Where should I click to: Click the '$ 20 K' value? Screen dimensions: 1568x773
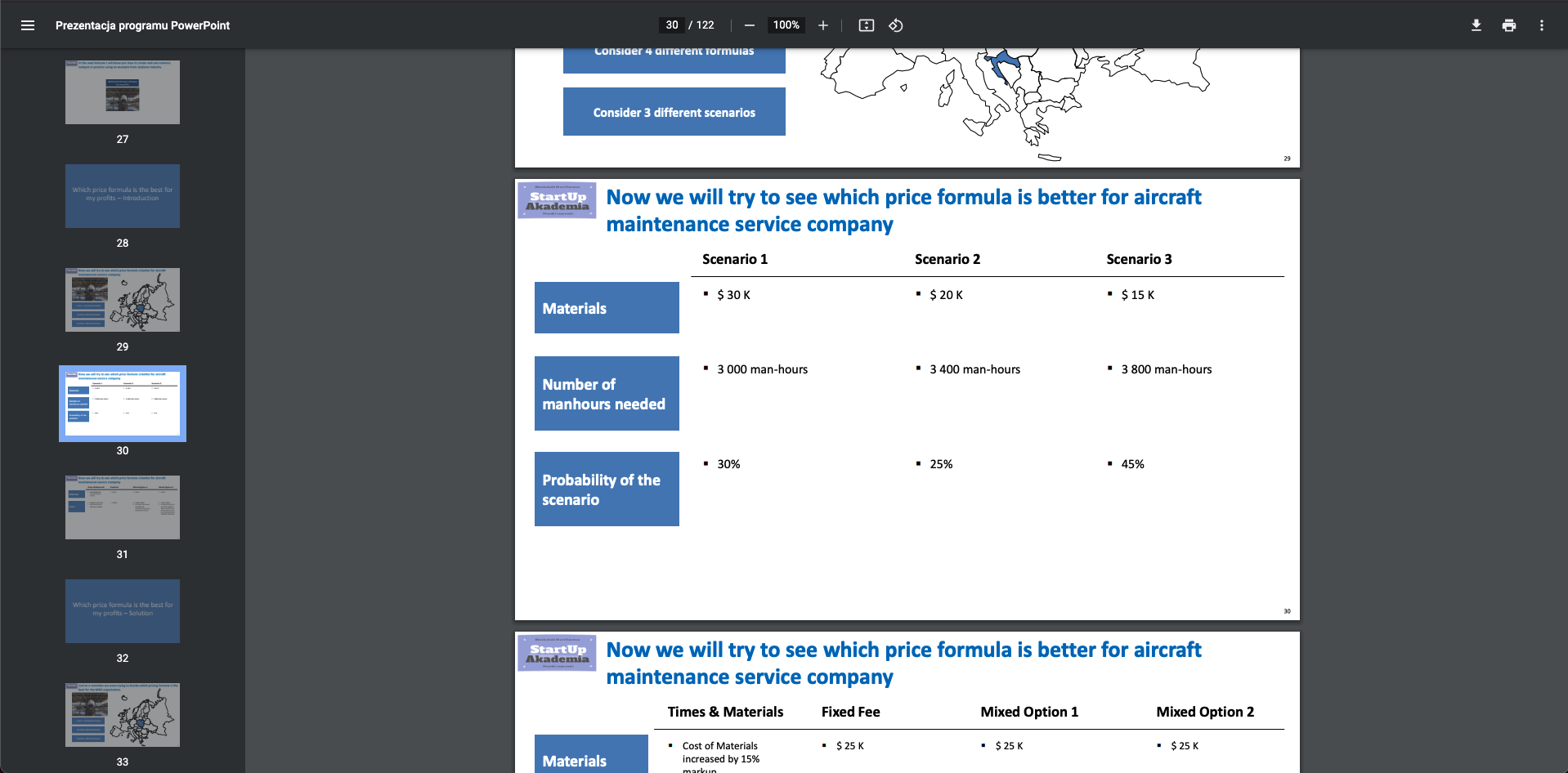click(946, 295)
